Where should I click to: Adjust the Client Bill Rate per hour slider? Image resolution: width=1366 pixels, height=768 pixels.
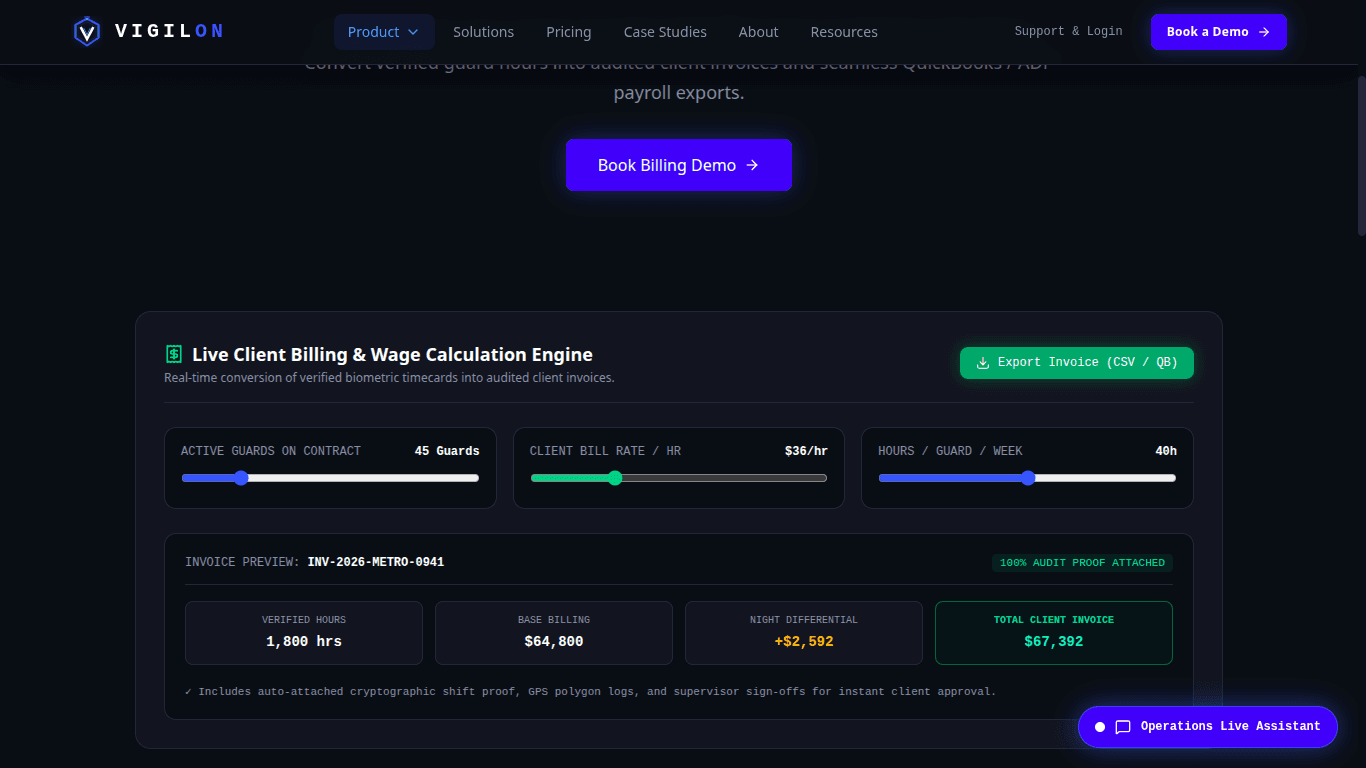click(679, 478)
